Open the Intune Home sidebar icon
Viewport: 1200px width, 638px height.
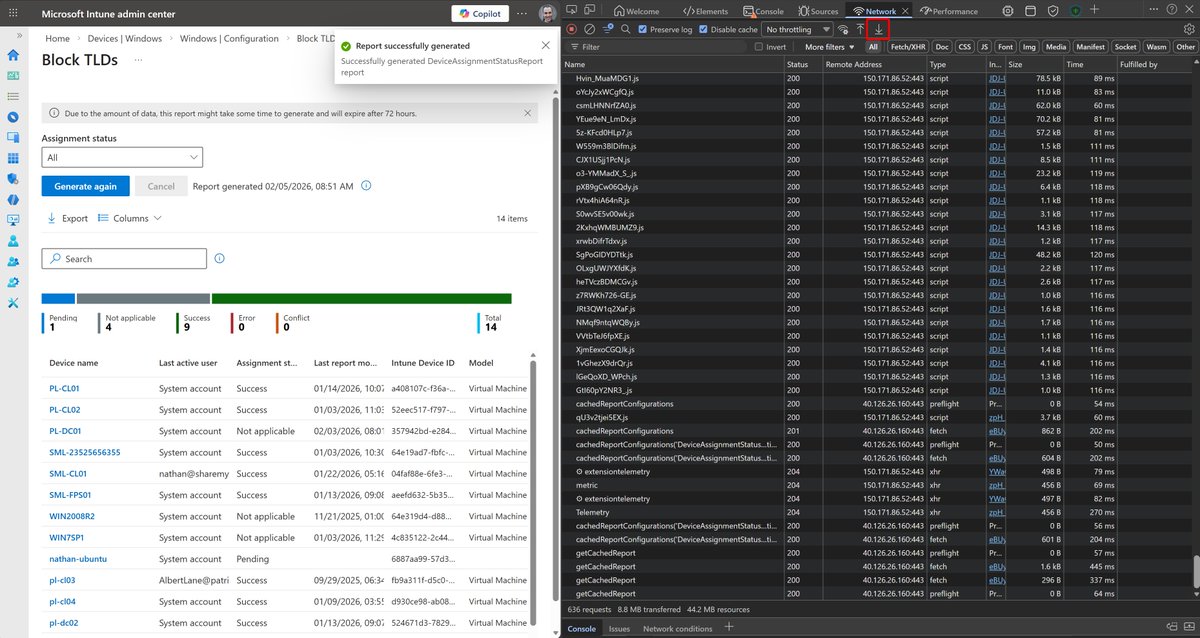(13, 54)
